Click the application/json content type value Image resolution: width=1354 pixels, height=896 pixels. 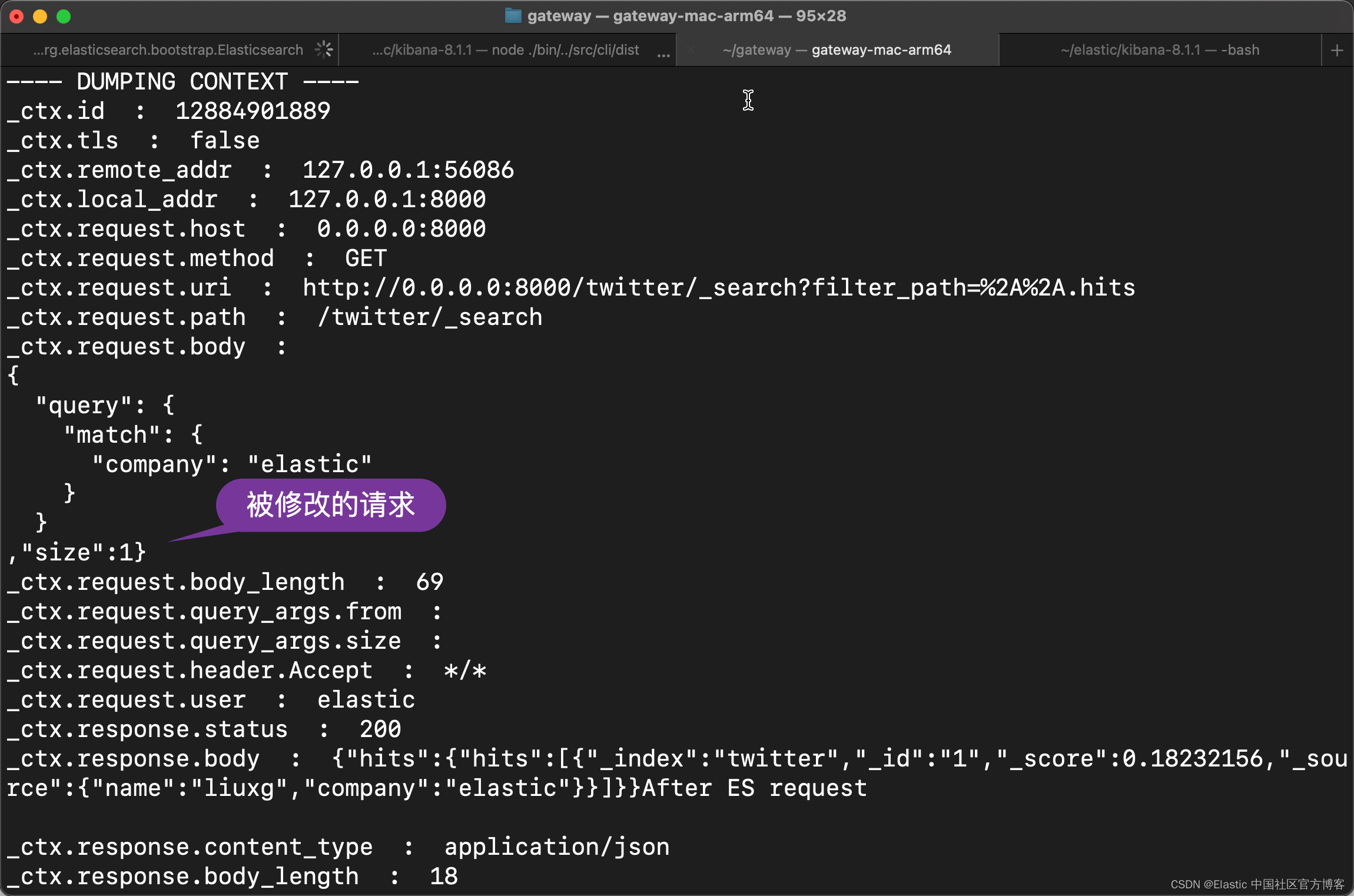556,847
